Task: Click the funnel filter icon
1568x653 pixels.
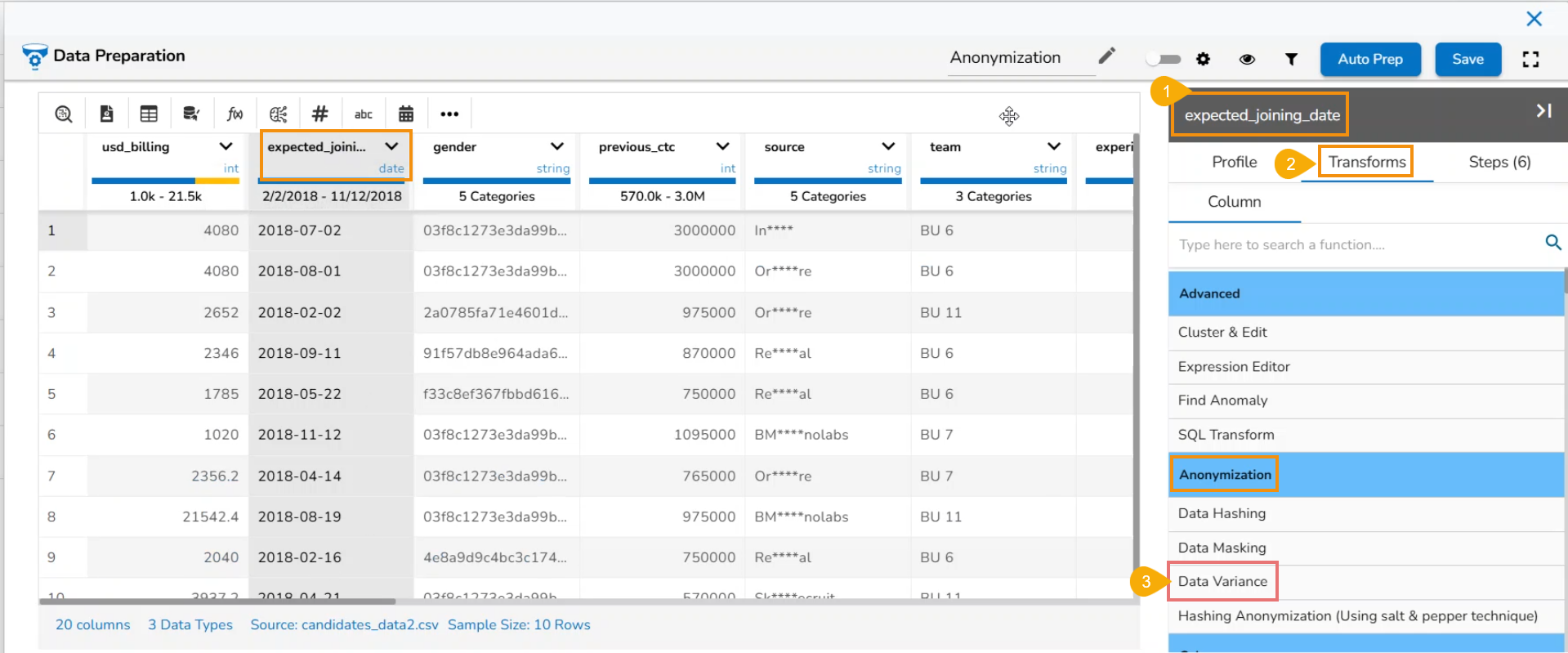Action: click(1291, 59)
